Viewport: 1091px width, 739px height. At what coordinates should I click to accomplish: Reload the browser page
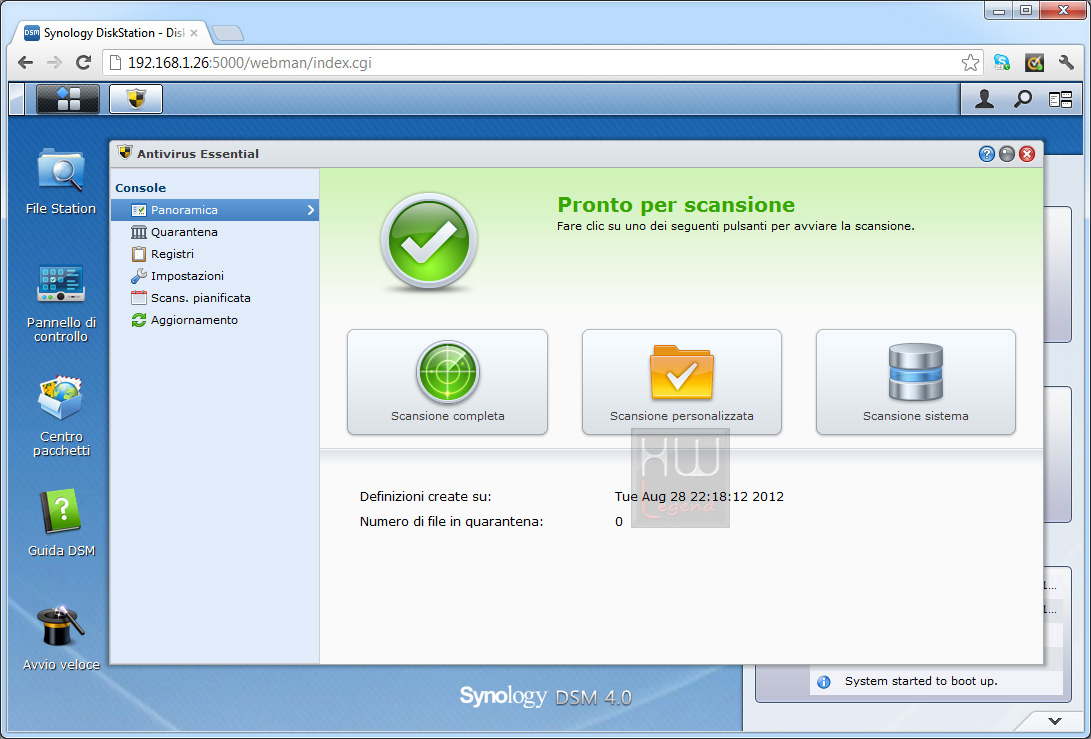(83, 63)
